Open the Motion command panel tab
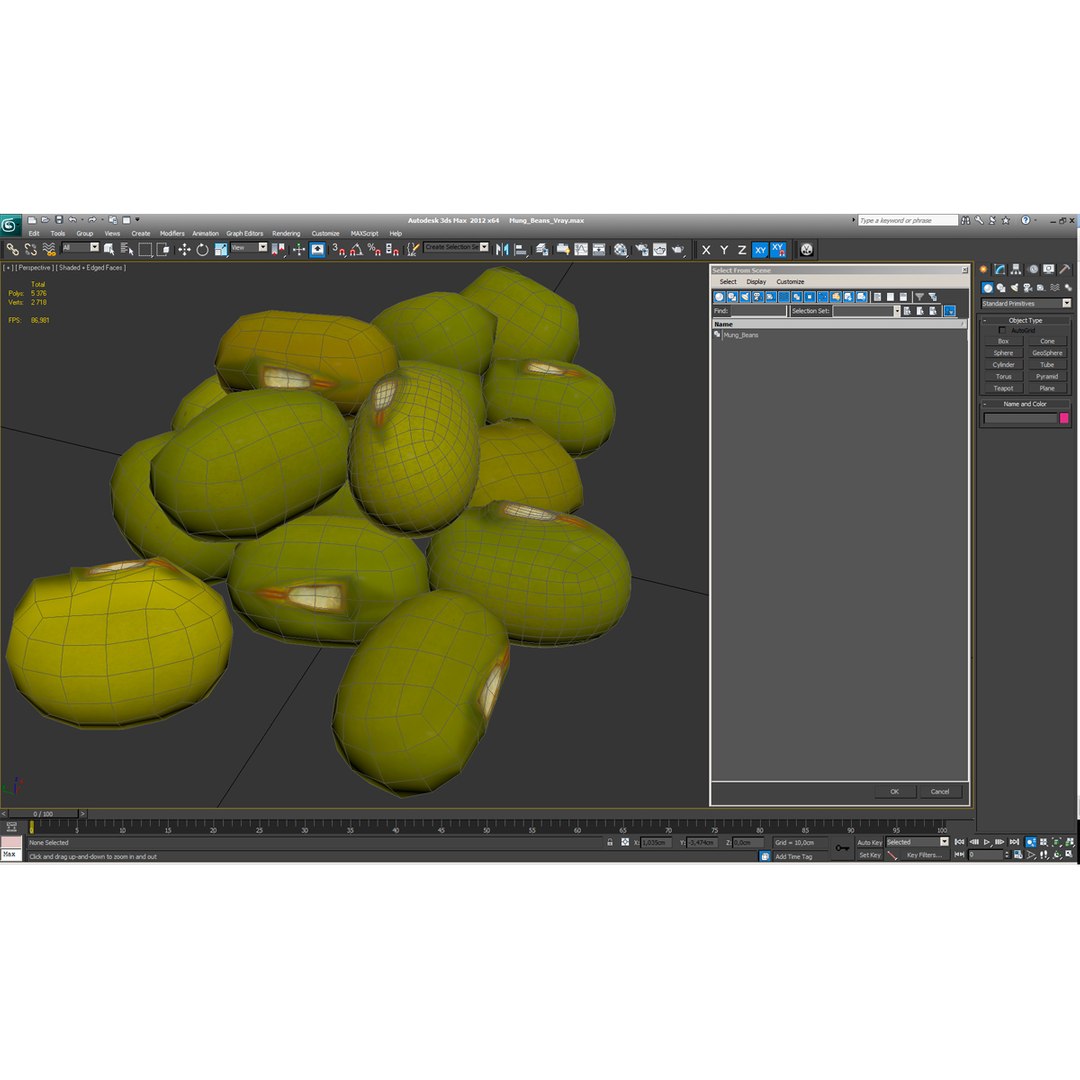Viewport: 1080px width, 1080px height. [x=1032, y=269]
